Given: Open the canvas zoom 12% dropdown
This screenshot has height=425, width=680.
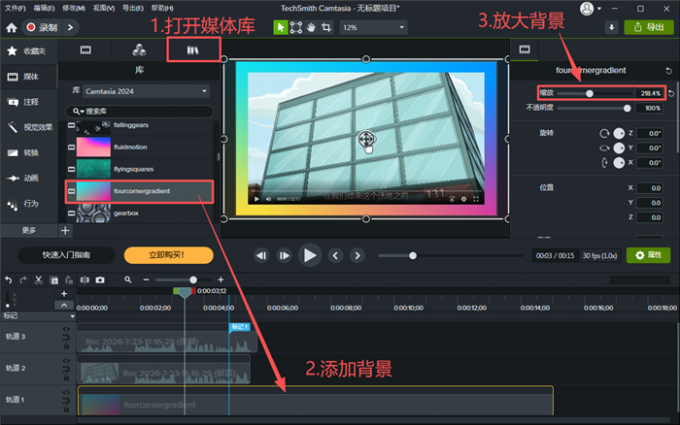Looking at the screenshot, I should coord(373,27).
